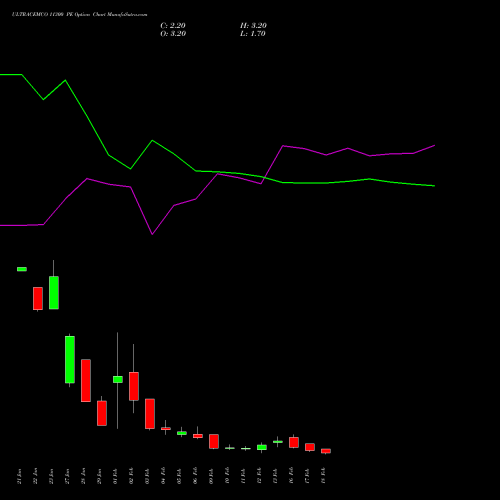Viewport: 500px width, 500px height.
Task: Select the 10 Feb date label
Action: pyautogui.click(x=227, y=476)
